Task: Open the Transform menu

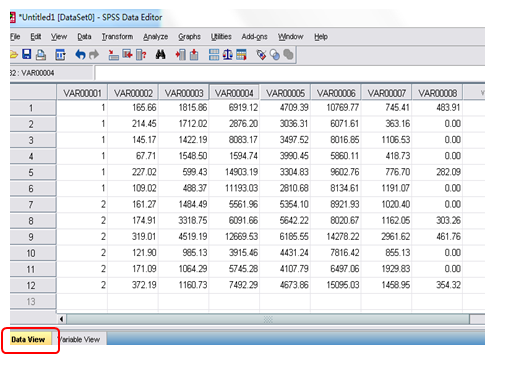Action: tap(117, 37)
